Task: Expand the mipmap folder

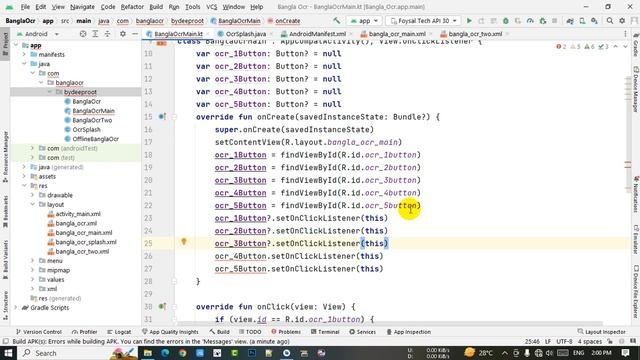Action: coord(32,270)
